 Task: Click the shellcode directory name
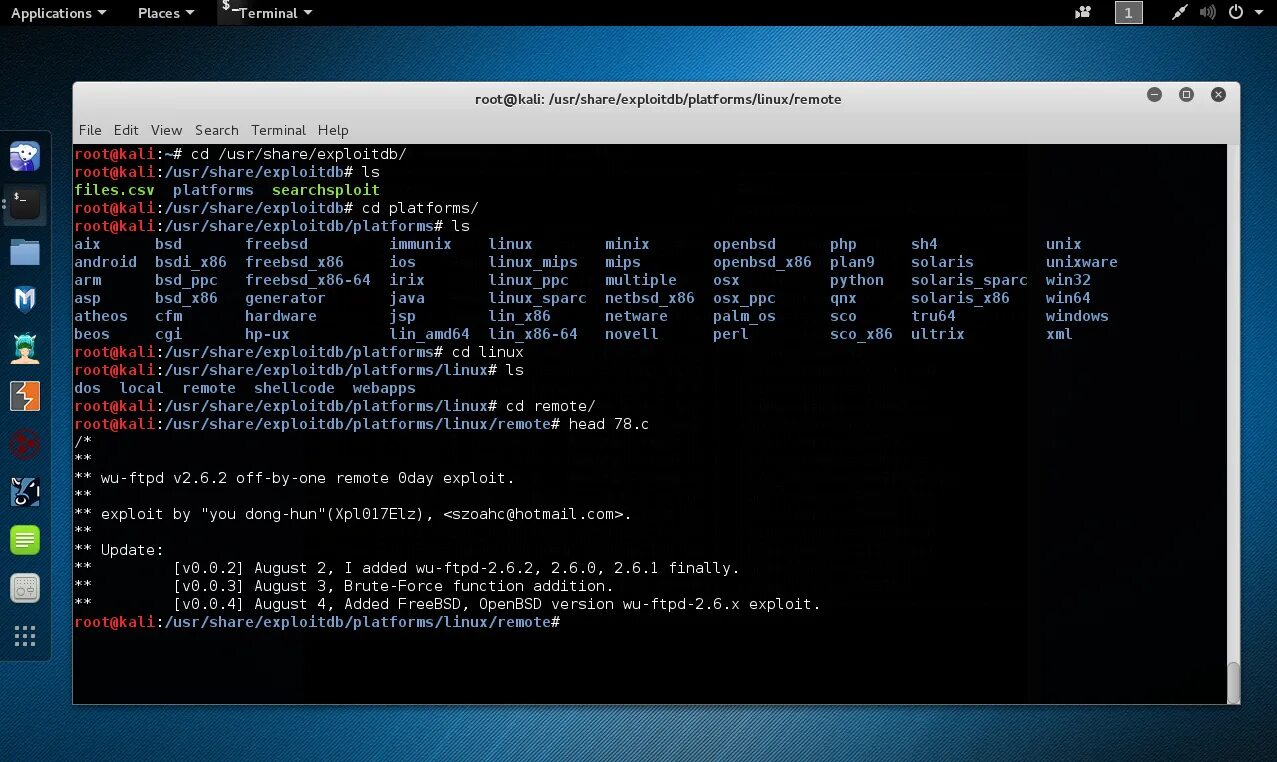(294, 388)
